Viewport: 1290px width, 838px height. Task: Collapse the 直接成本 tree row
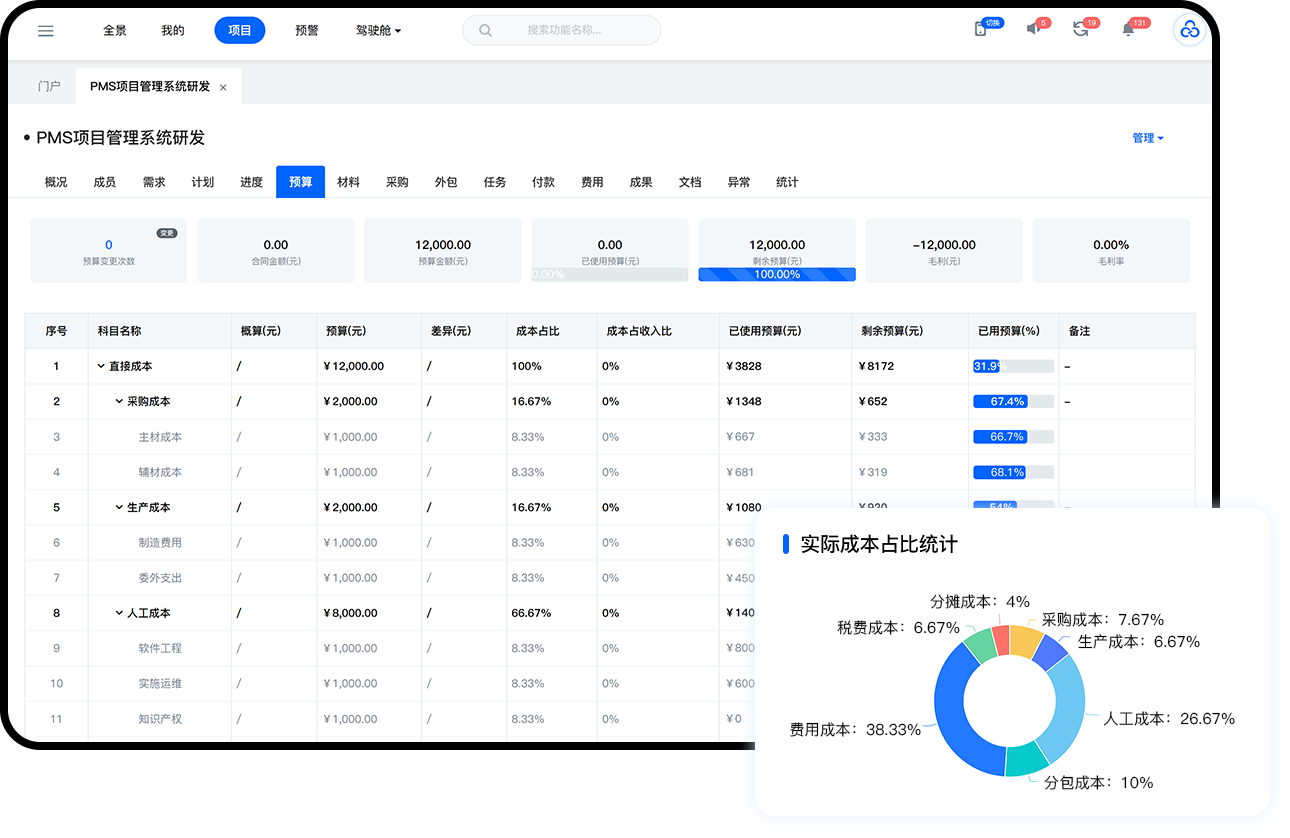click(101, 367)
